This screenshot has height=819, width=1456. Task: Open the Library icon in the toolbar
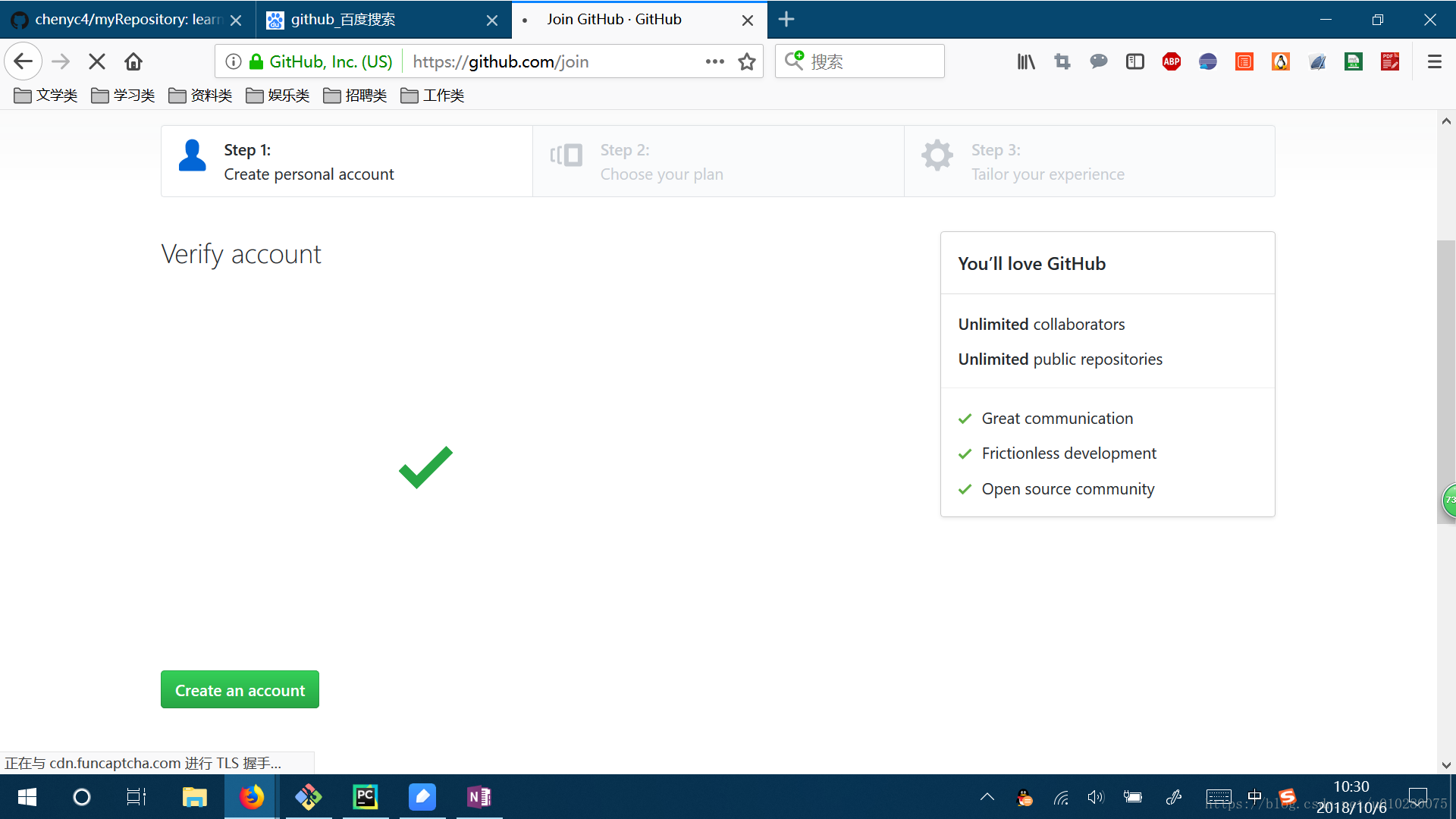click(1026, 61)
